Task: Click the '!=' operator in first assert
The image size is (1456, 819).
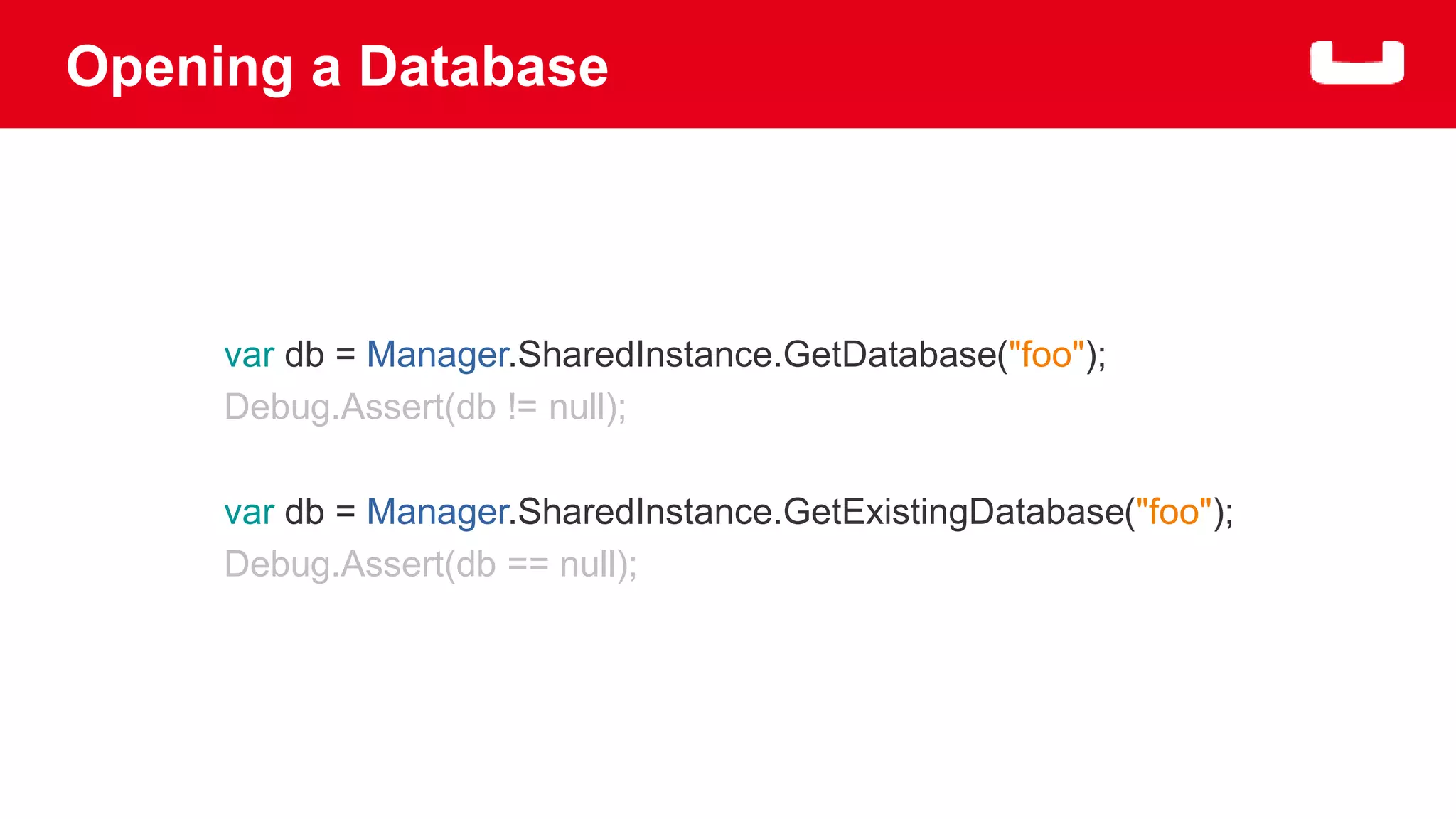Action: pos(522,407)
